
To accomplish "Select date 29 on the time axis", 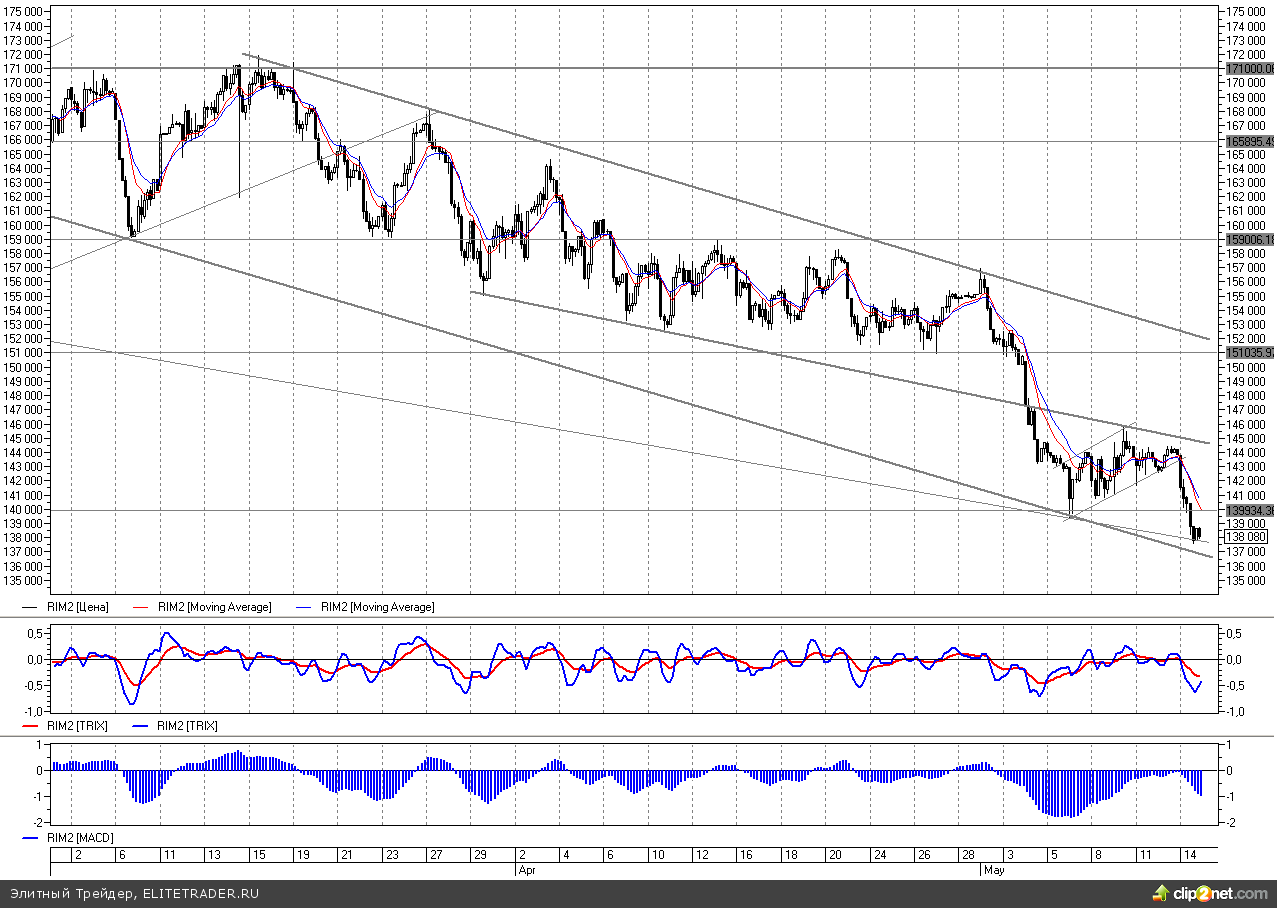I will pyautogui.click(x=481, y=856).
